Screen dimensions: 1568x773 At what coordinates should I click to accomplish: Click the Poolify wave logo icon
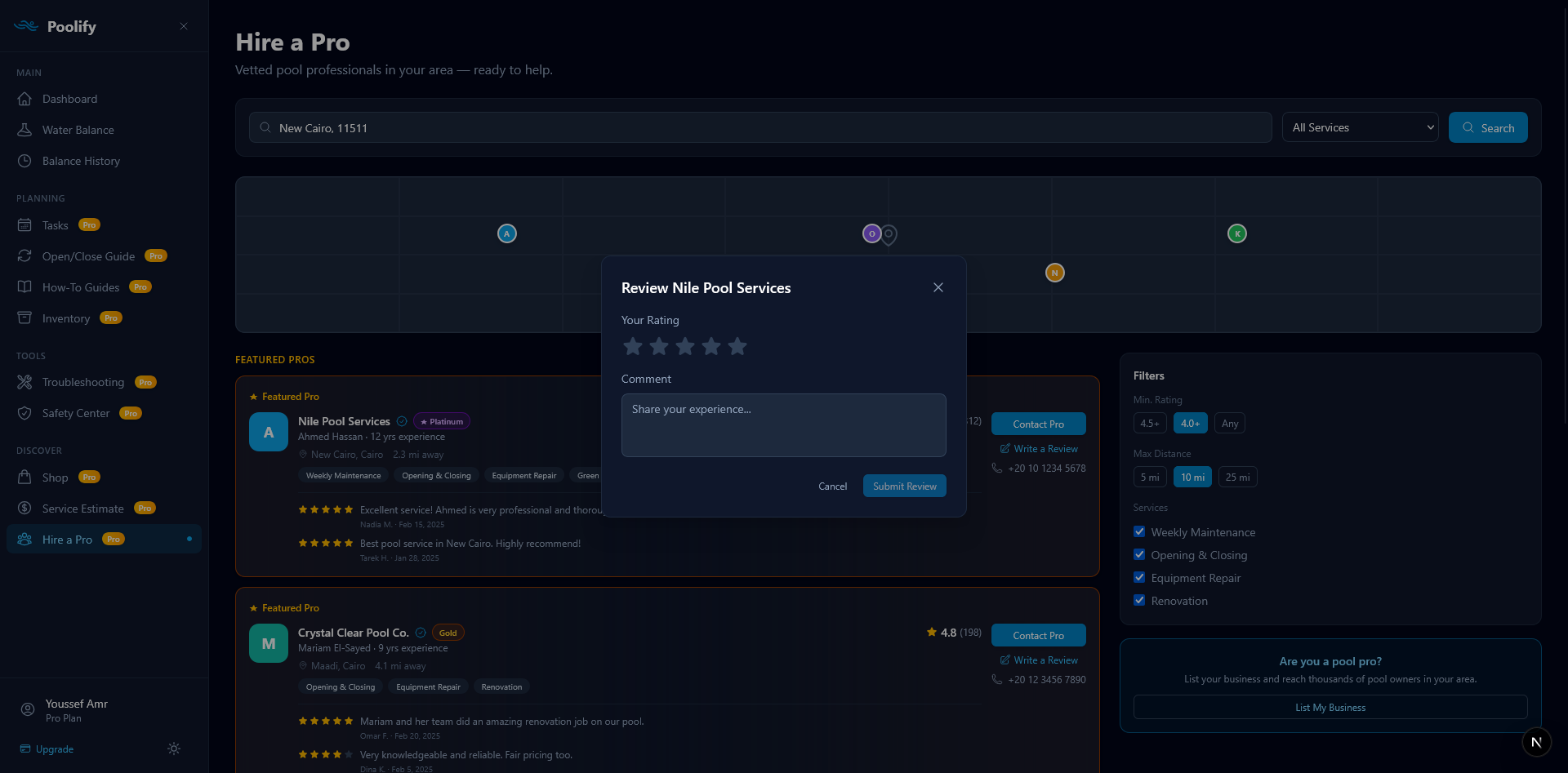click(x=26, y=26)
